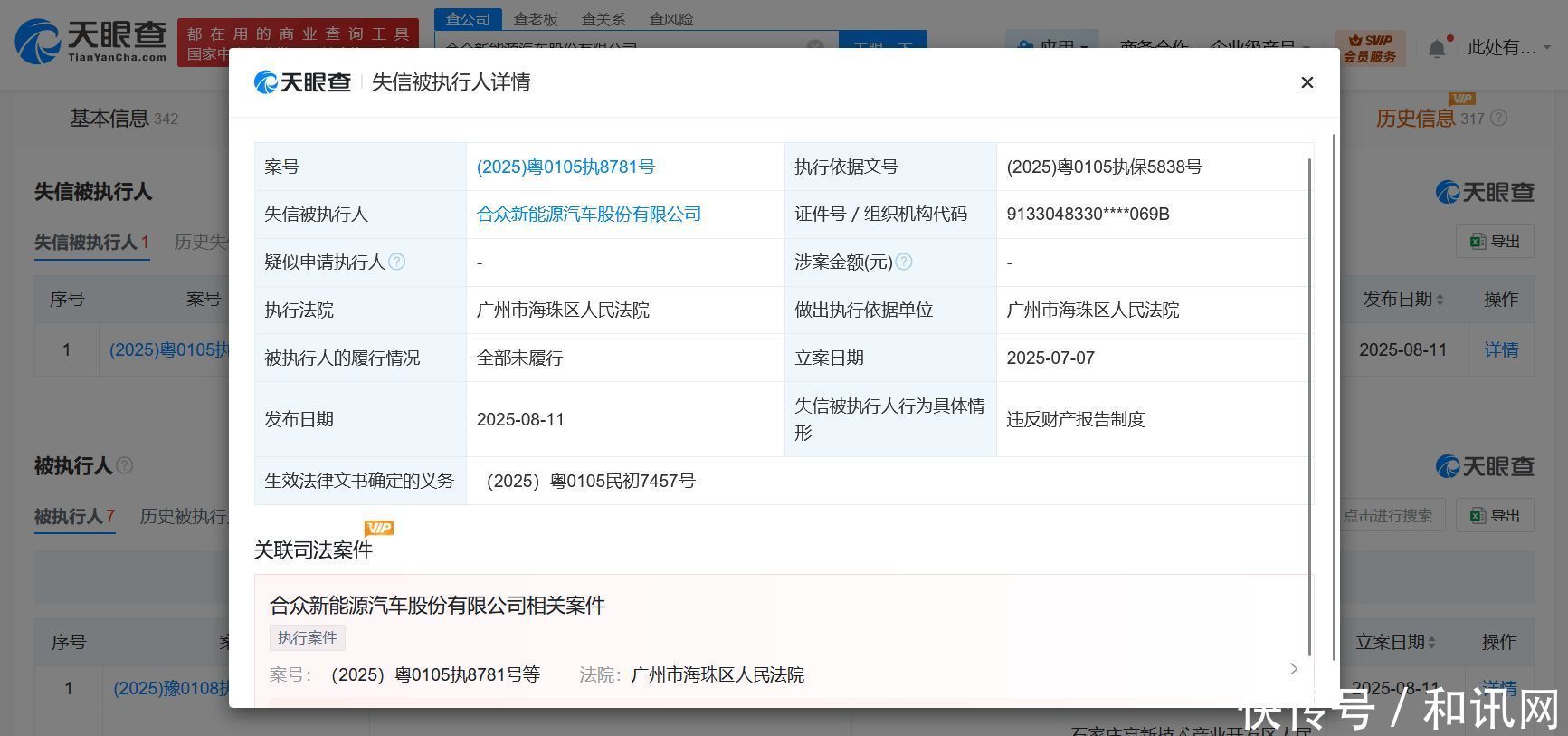This screenshot has height=736, width=1568.
Task: Switch to the 查老板 search tab
Action: click(x=536, y=19)
